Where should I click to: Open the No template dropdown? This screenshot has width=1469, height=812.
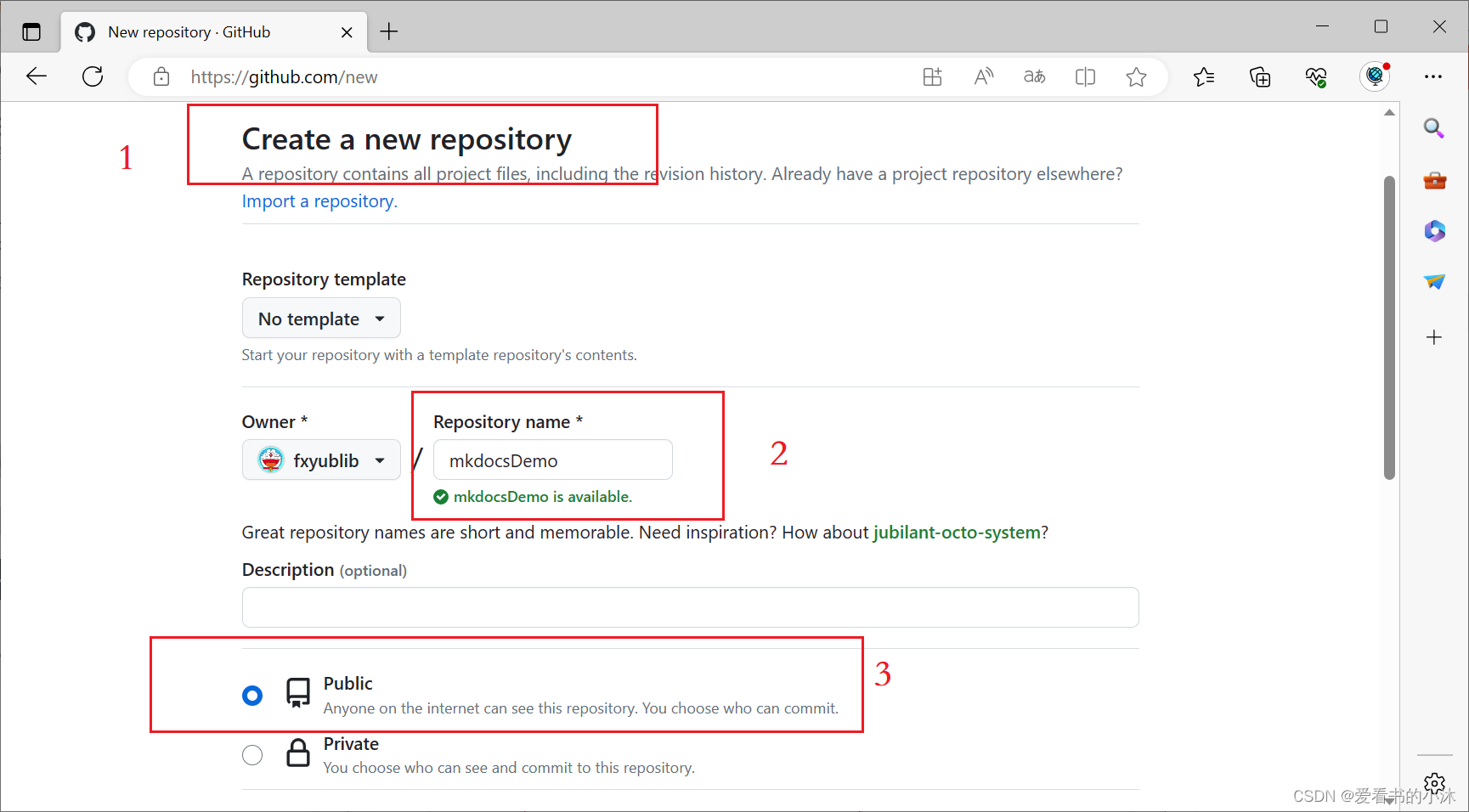[x=321, y=319]
